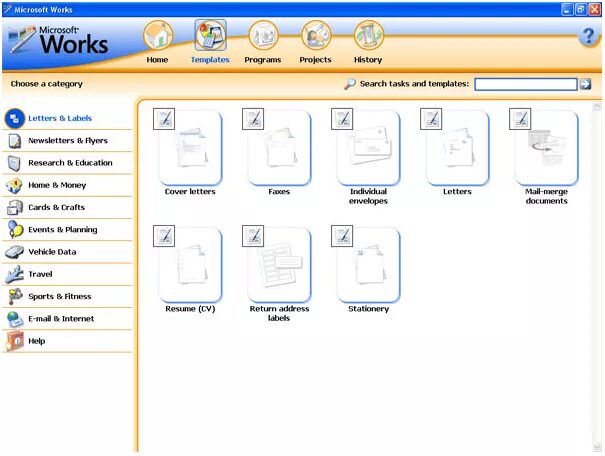Click the search tasks and templates field
Viewport: 605px width, 456px height.
[526, 84]
